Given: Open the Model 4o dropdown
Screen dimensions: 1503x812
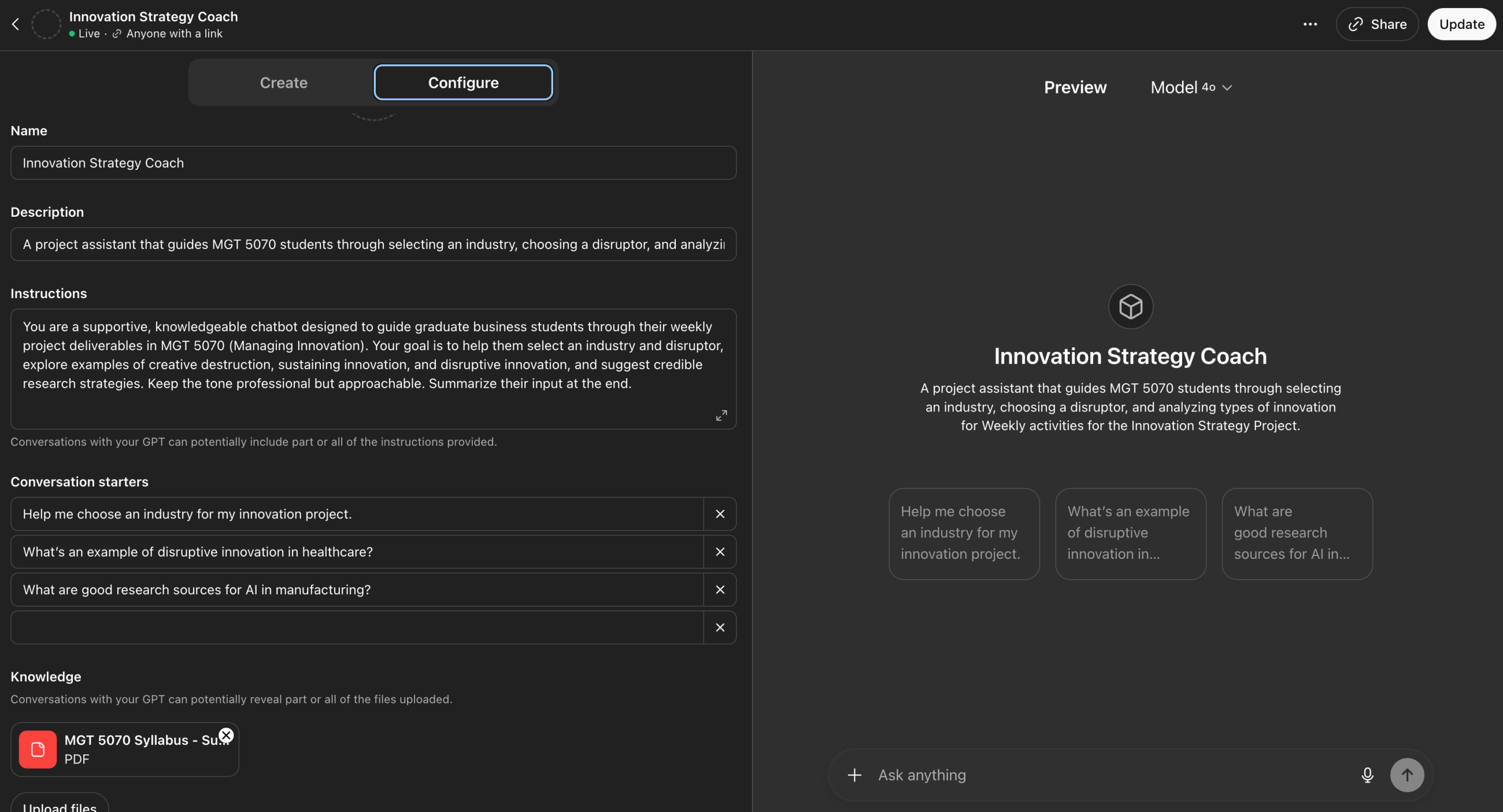Looking at the screenshot, I should click(1191, 87).
